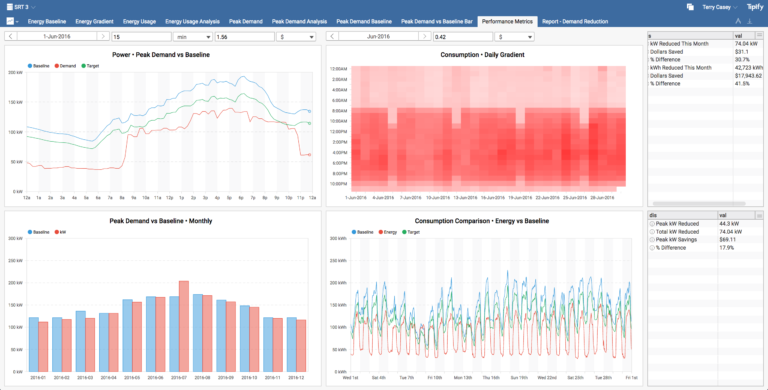This screenshot has width=768, height=390.
Task: Open the '$' currency dropdown next to 0.42
Action: coord(514,37)
